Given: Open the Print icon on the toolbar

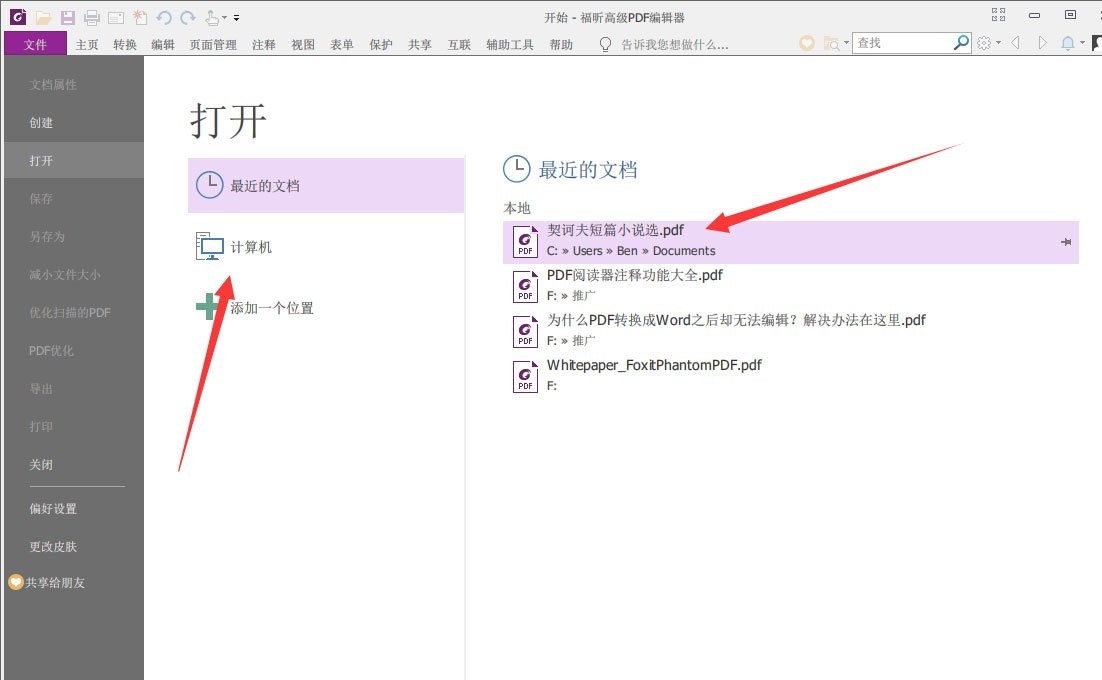Looking at the screenshot, I should (x=91, y=17).
